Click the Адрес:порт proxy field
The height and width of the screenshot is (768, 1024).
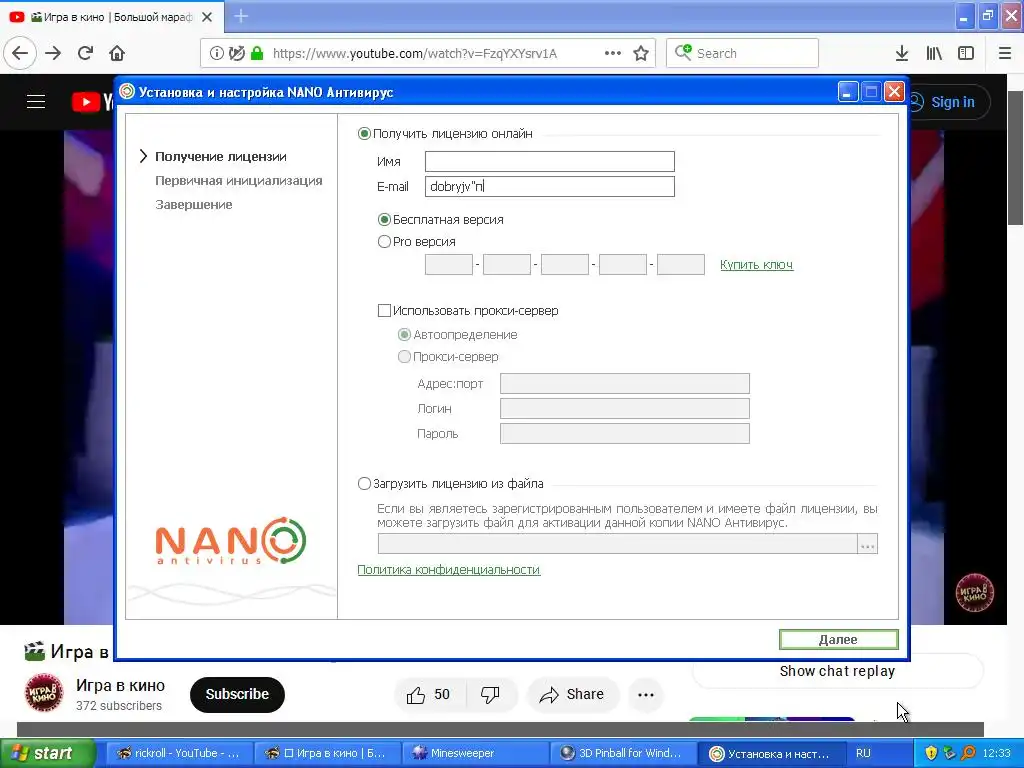click(624, 384)
